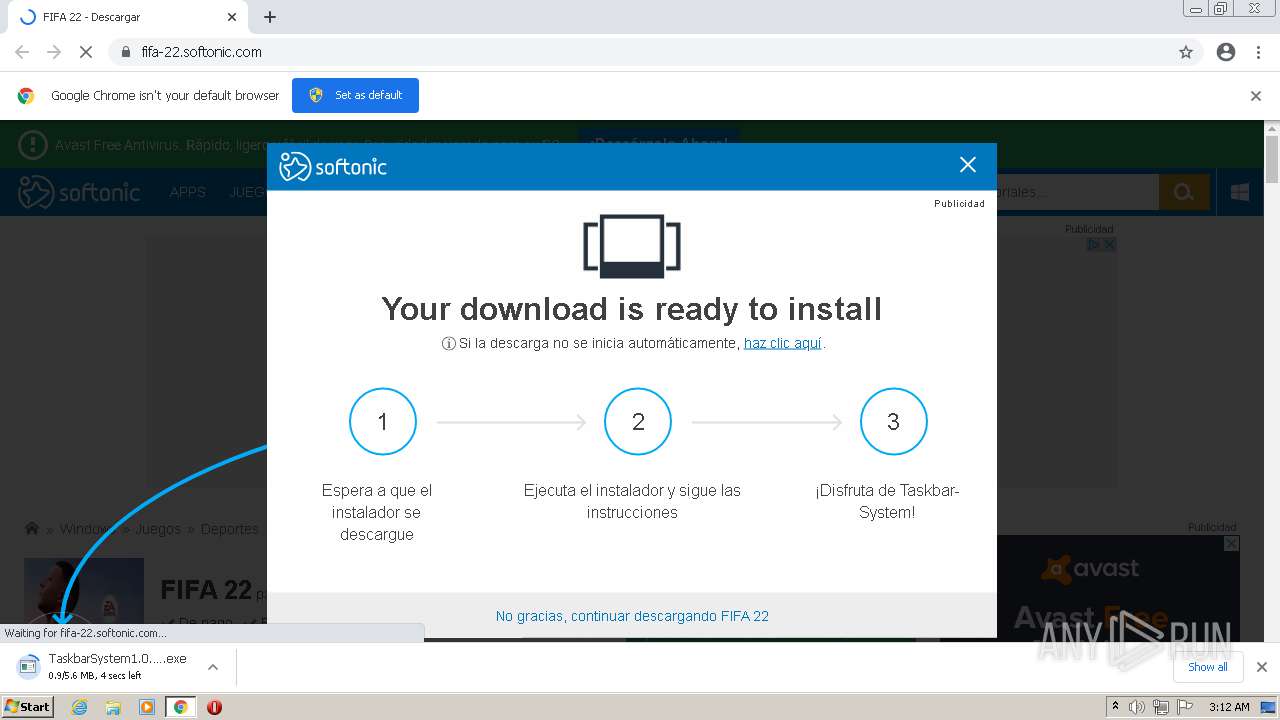Open volume control in system tray

[x=1137, y=707]
